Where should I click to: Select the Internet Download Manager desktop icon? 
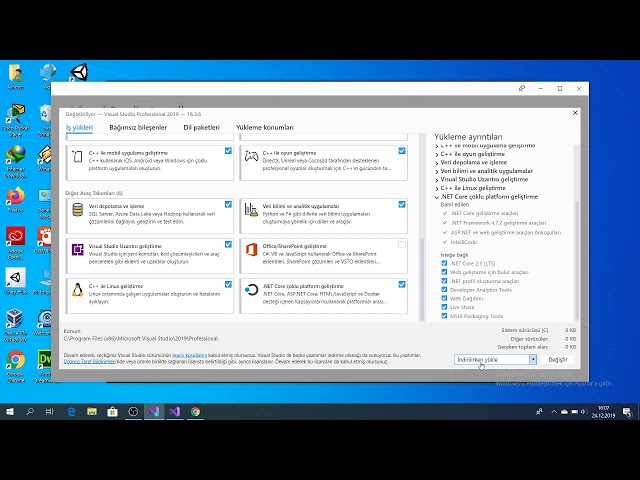click(16, 162)
